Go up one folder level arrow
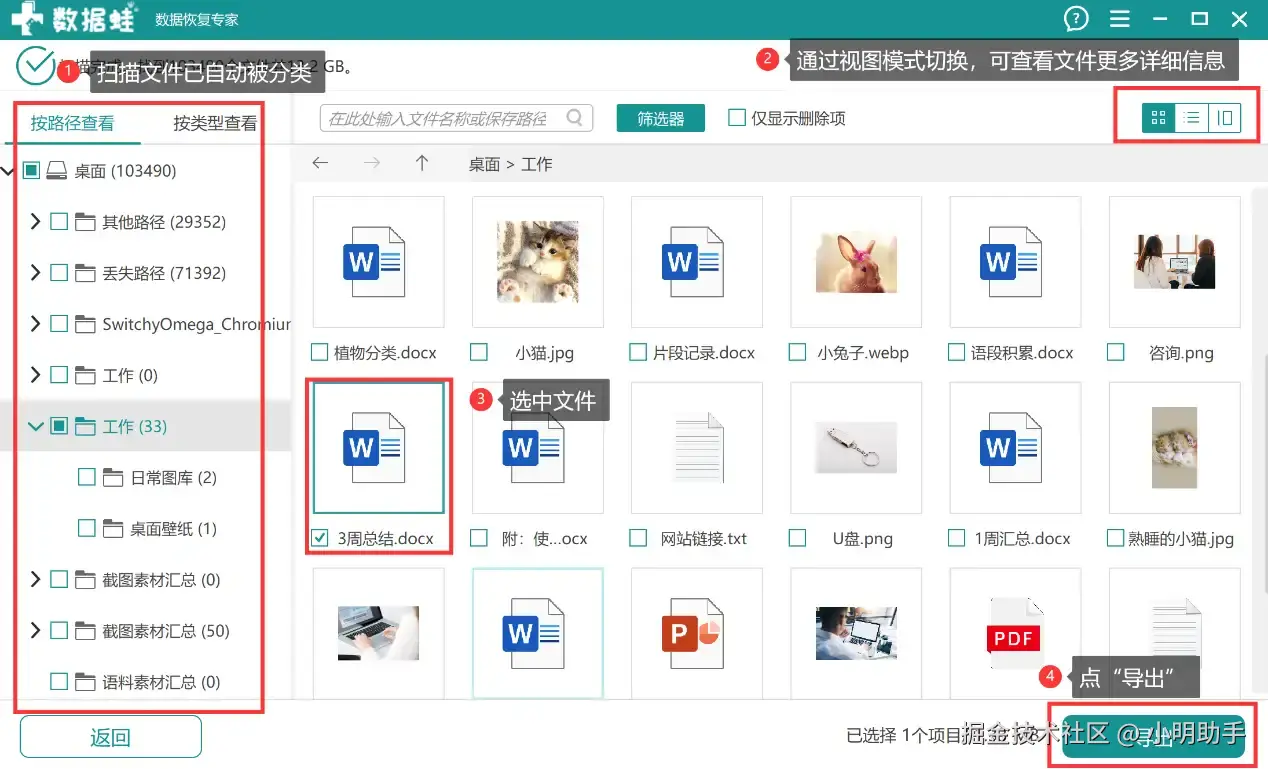This screenshot has height=769, width=1268. [422, 163]
